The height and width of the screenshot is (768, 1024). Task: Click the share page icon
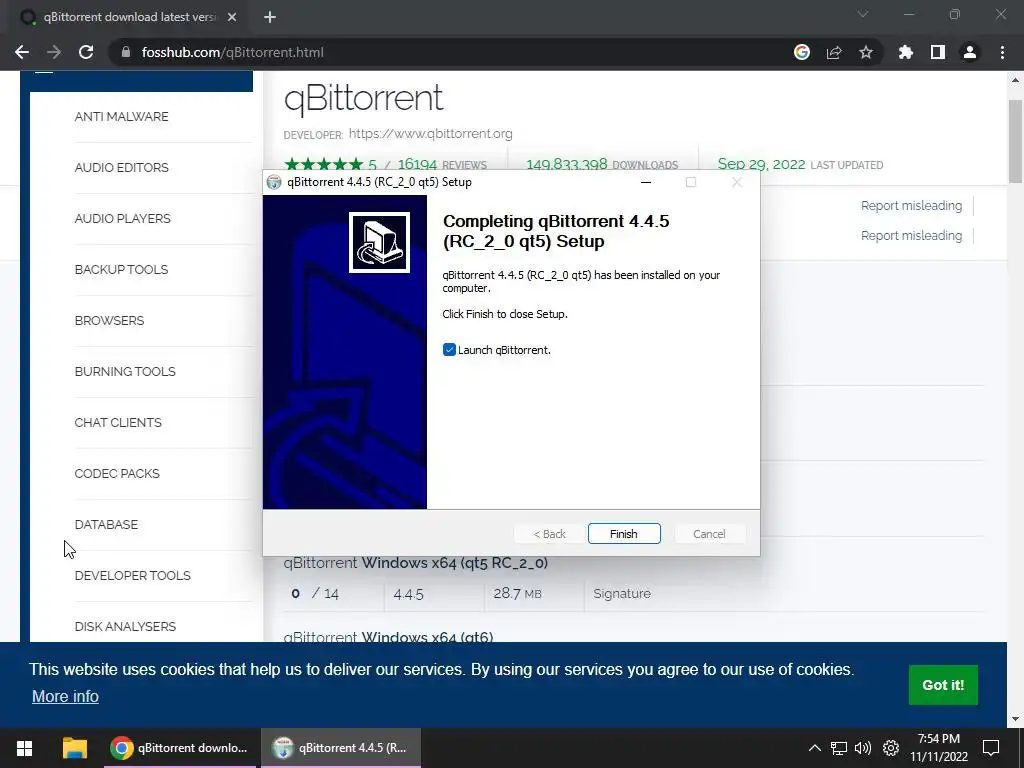(834, 52)
